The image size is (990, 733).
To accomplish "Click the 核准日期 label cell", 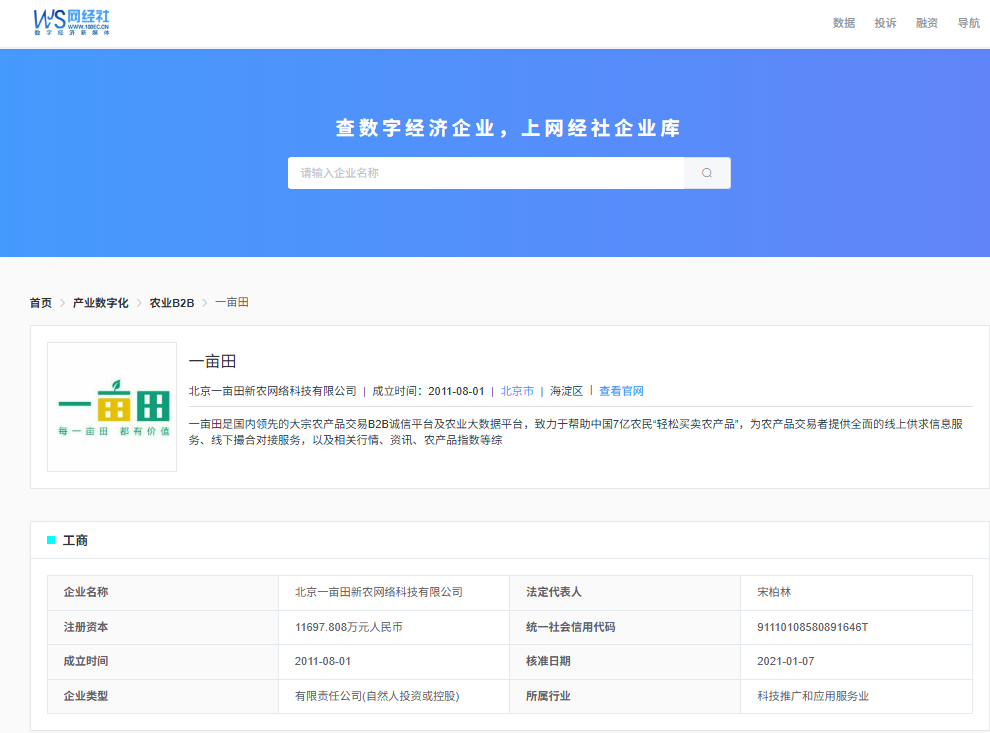I will click(625, 661).
